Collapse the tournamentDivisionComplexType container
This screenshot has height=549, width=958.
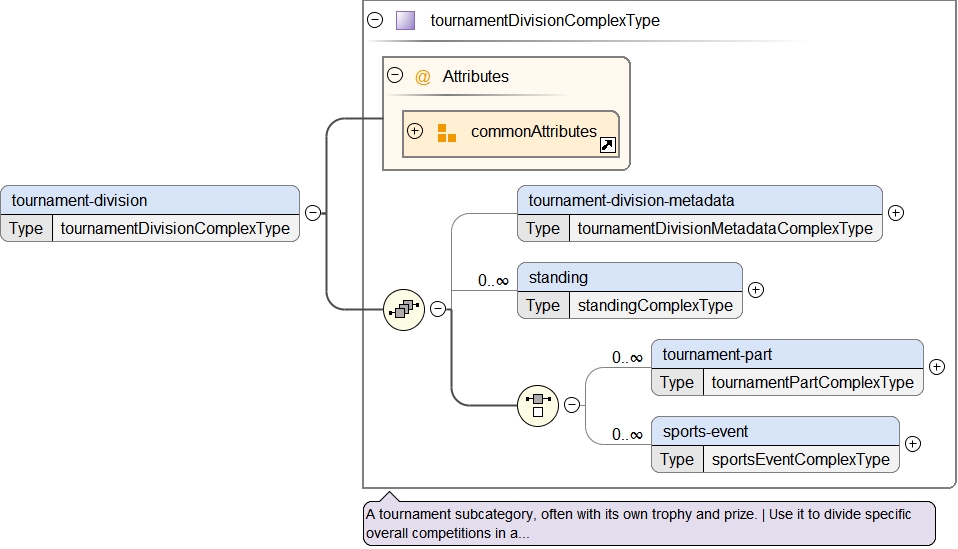click(375, 20)
